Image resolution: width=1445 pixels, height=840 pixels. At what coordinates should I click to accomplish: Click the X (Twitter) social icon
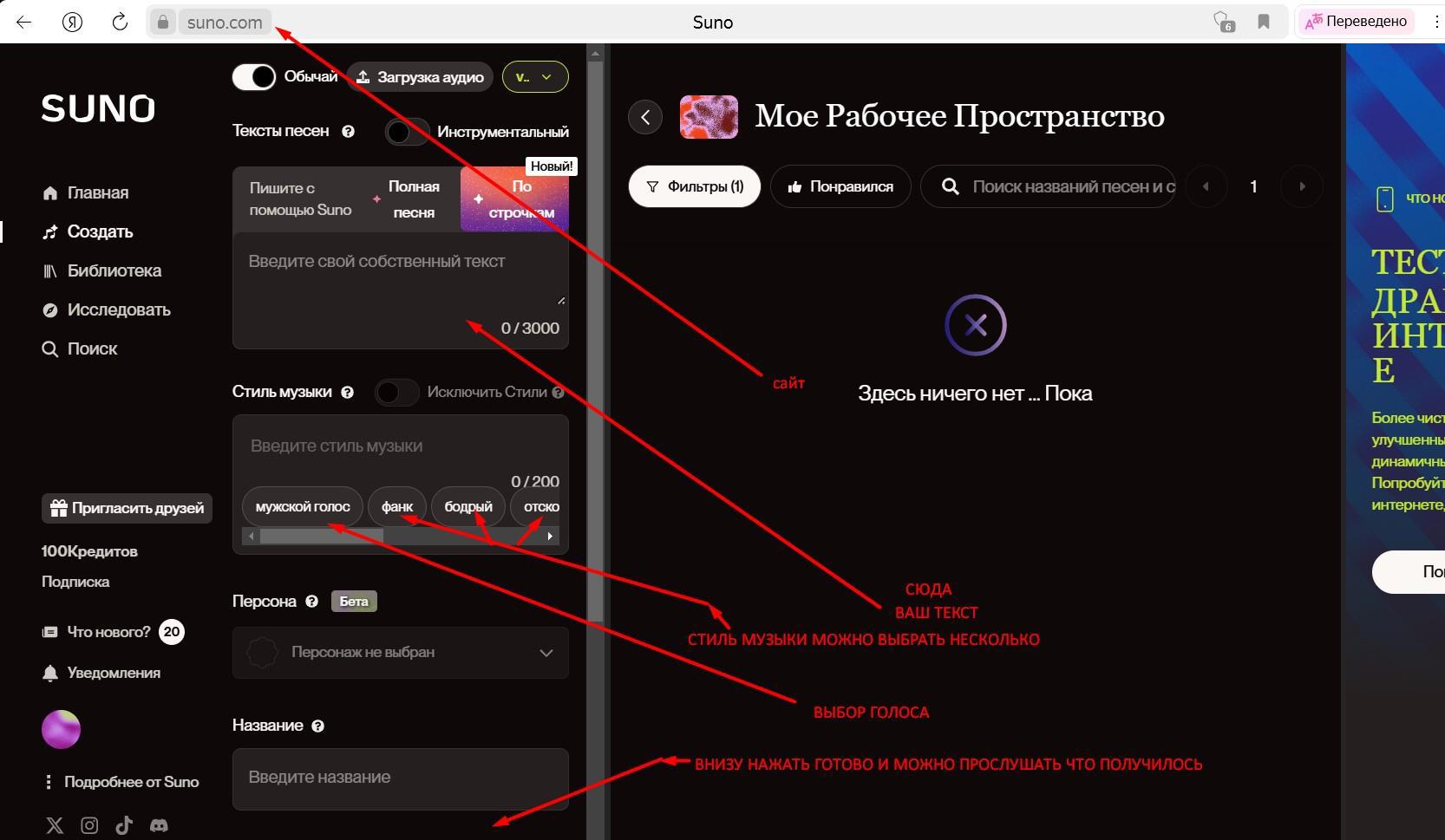click(x=55, y=825)
